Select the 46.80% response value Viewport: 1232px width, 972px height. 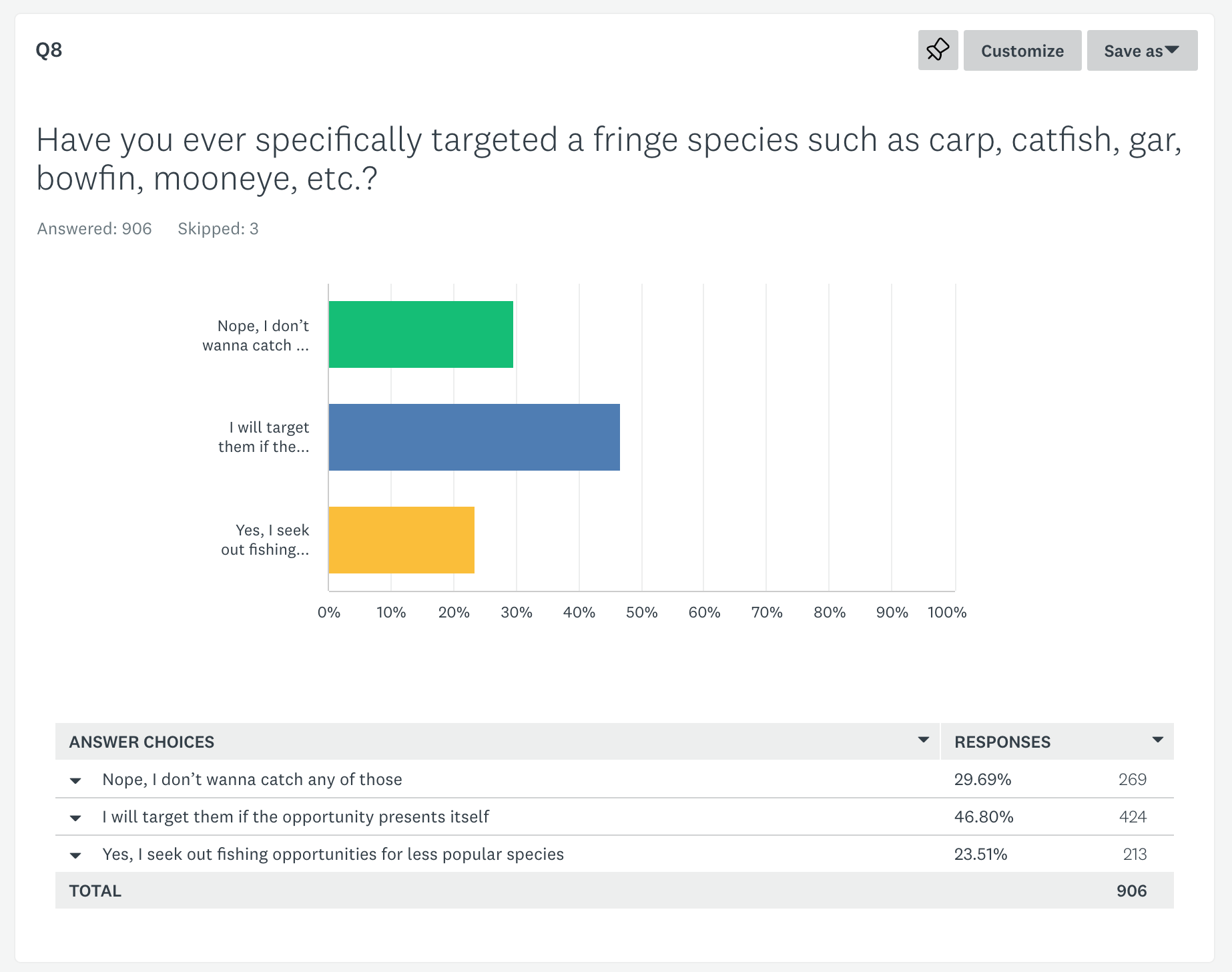(984, 816)
